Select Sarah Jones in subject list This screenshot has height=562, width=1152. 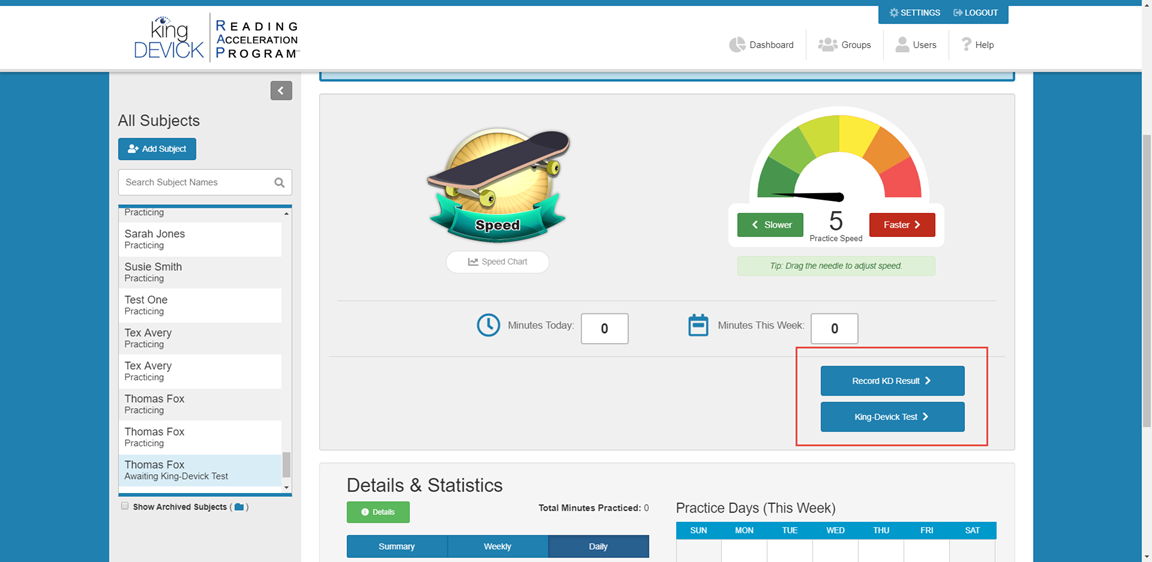[x=200, y=239]
